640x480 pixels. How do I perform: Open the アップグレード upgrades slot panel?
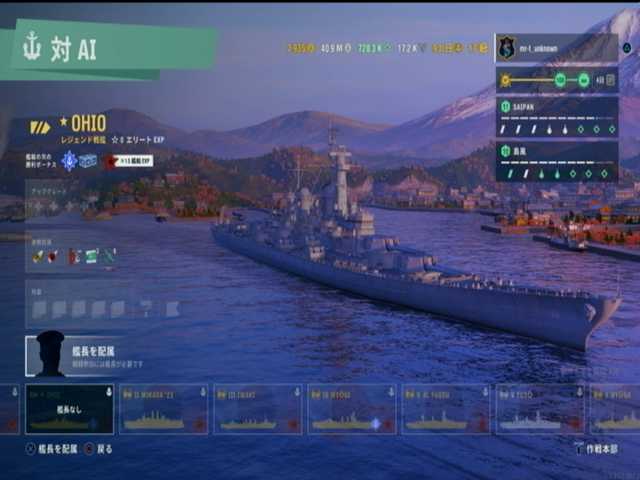(x=53, y=201)
